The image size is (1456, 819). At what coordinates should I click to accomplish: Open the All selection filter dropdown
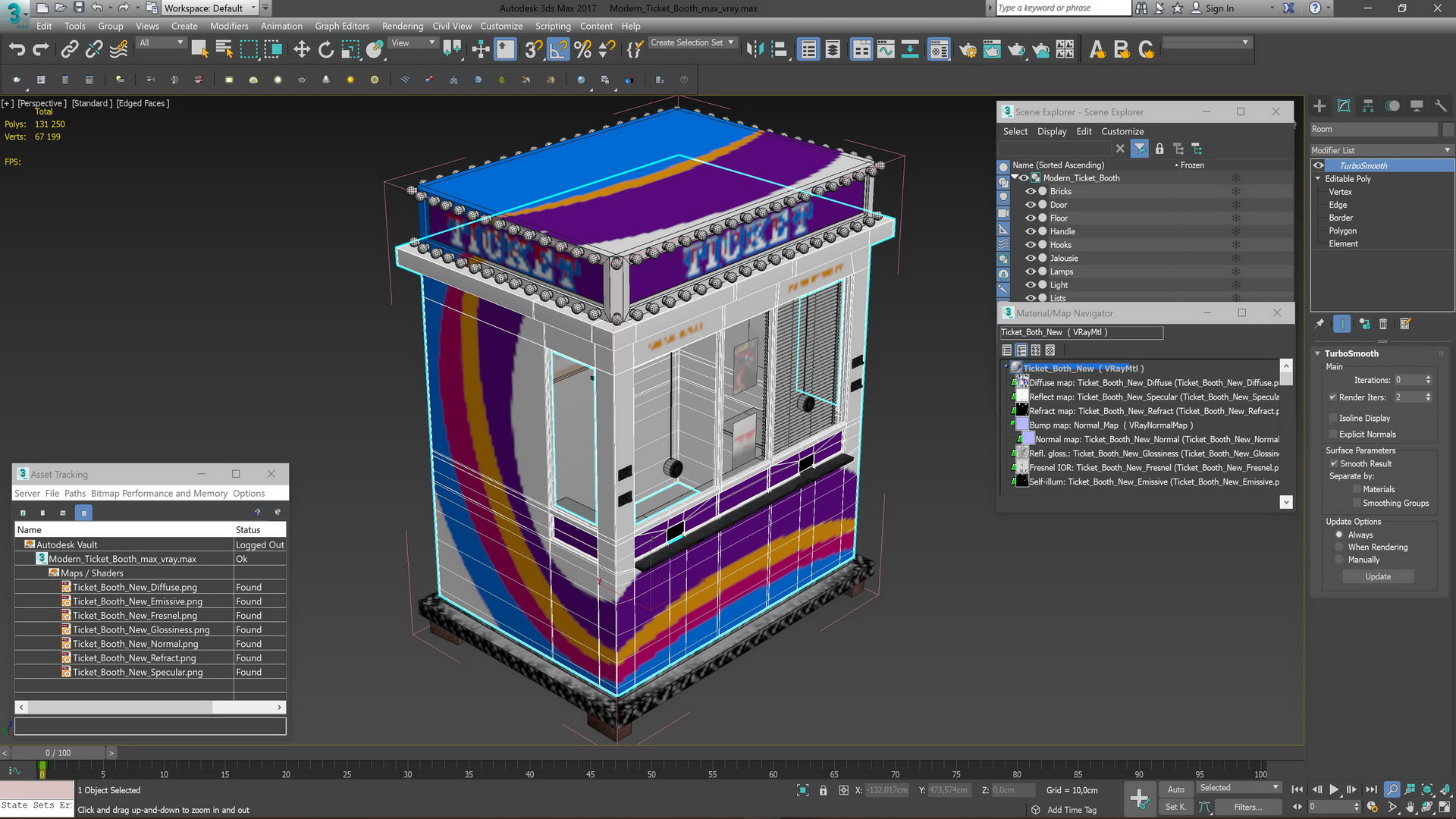162,43
